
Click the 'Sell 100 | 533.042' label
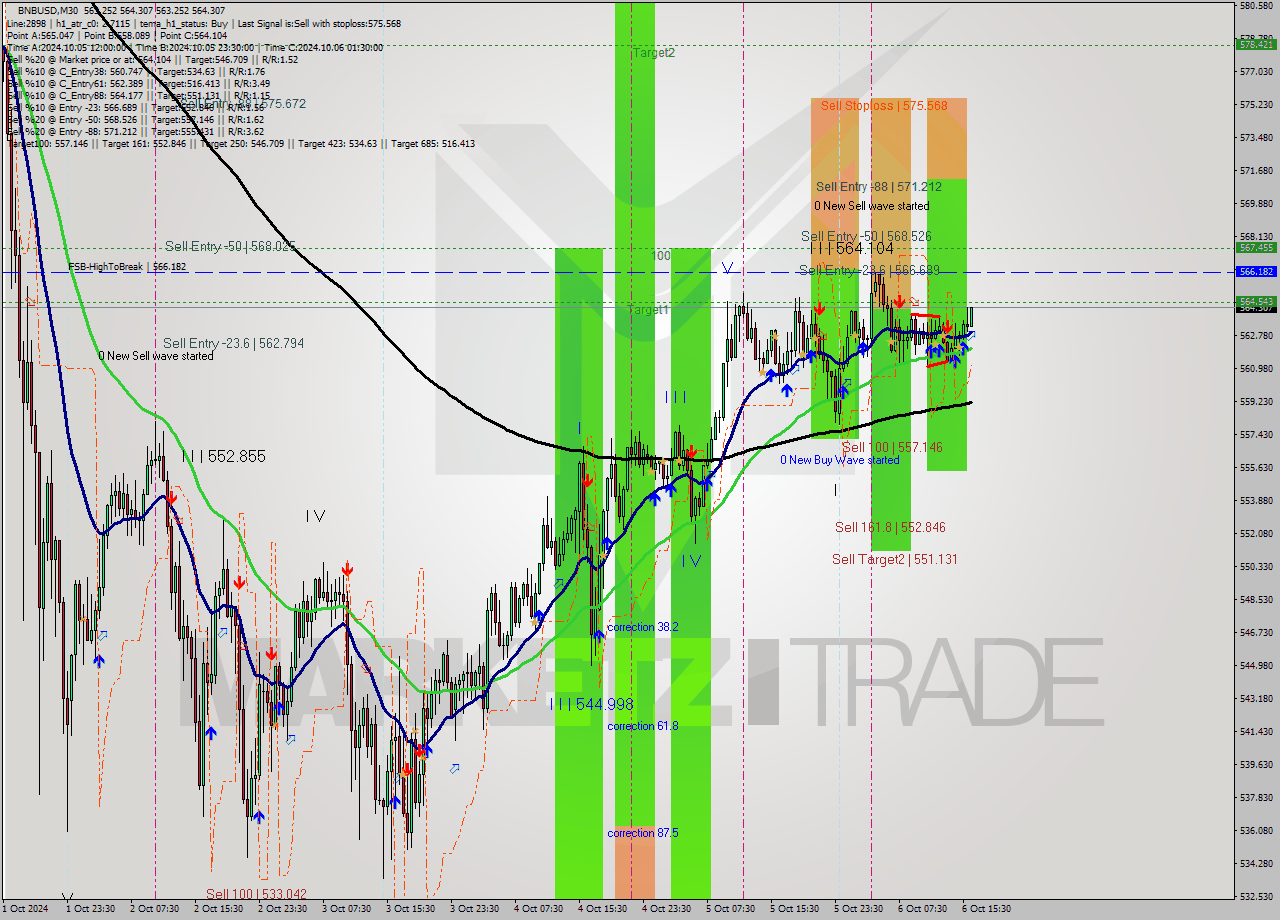tap(256, 894)
